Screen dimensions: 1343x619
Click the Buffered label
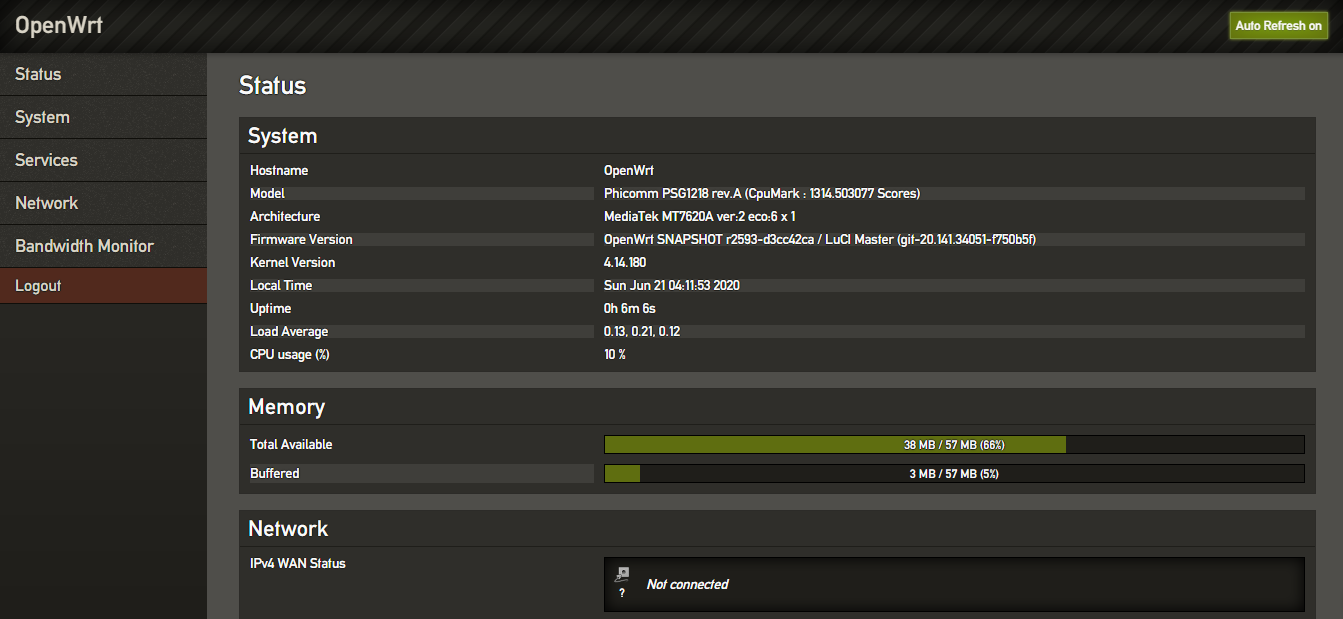275,473
